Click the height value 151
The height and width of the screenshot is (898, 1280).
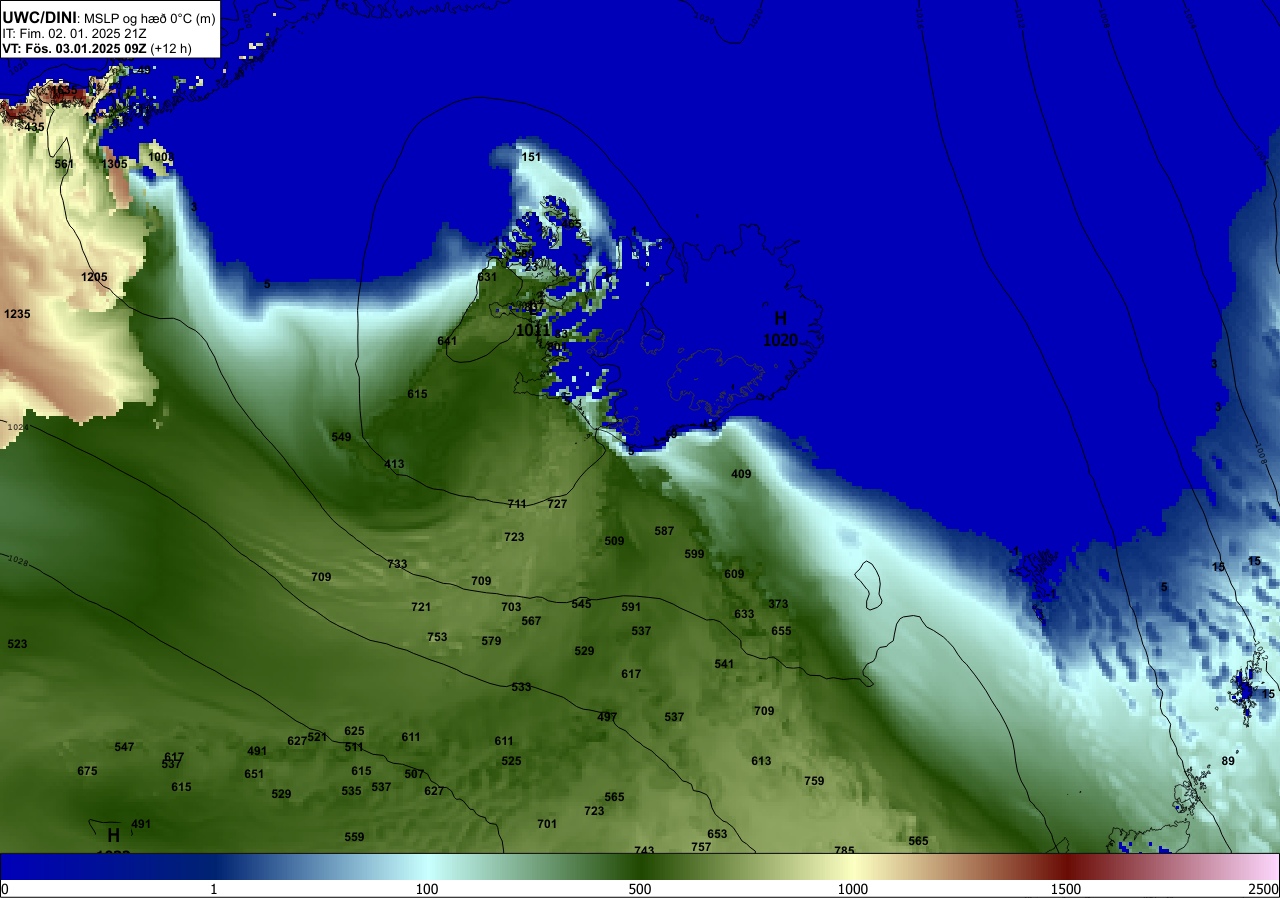click(x=531, y=157)
